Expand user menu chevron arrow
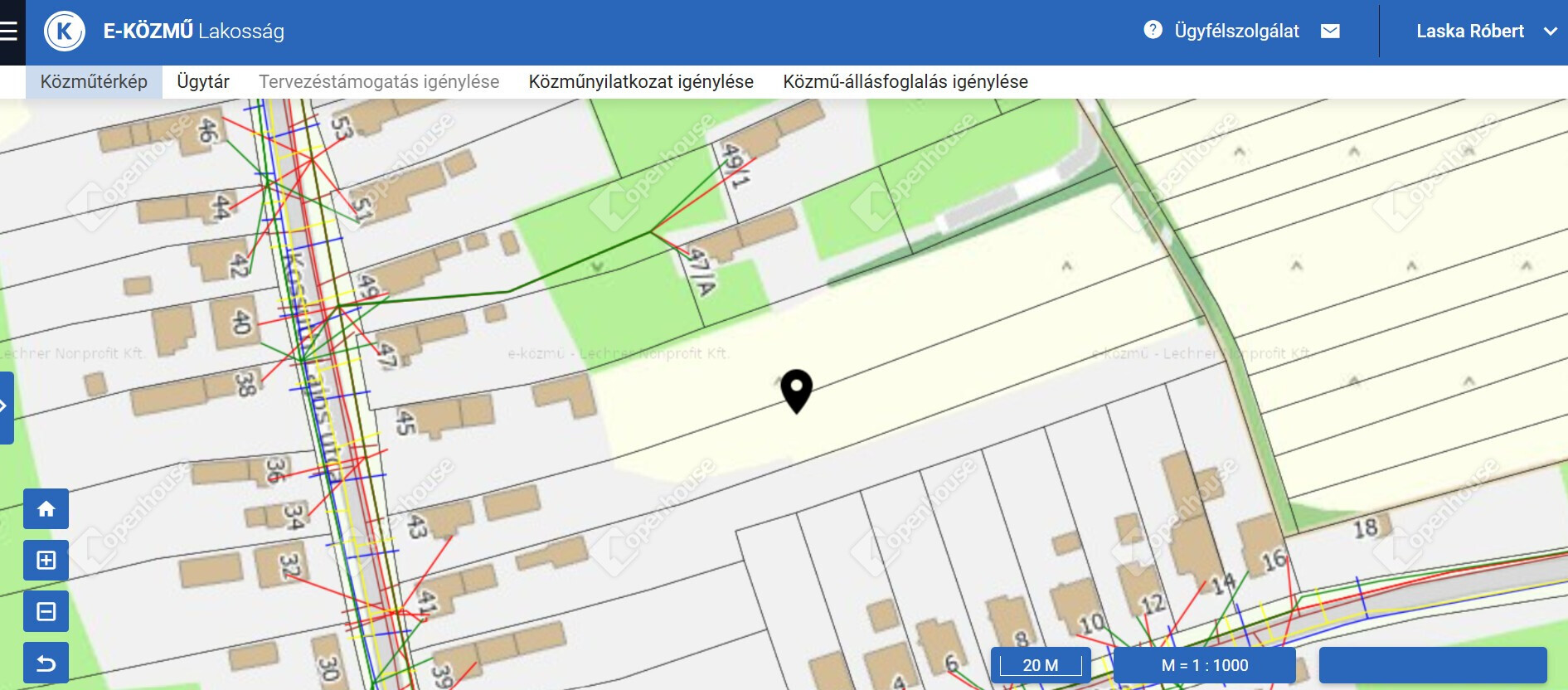1568x690 pixels. coord(1550,32)
